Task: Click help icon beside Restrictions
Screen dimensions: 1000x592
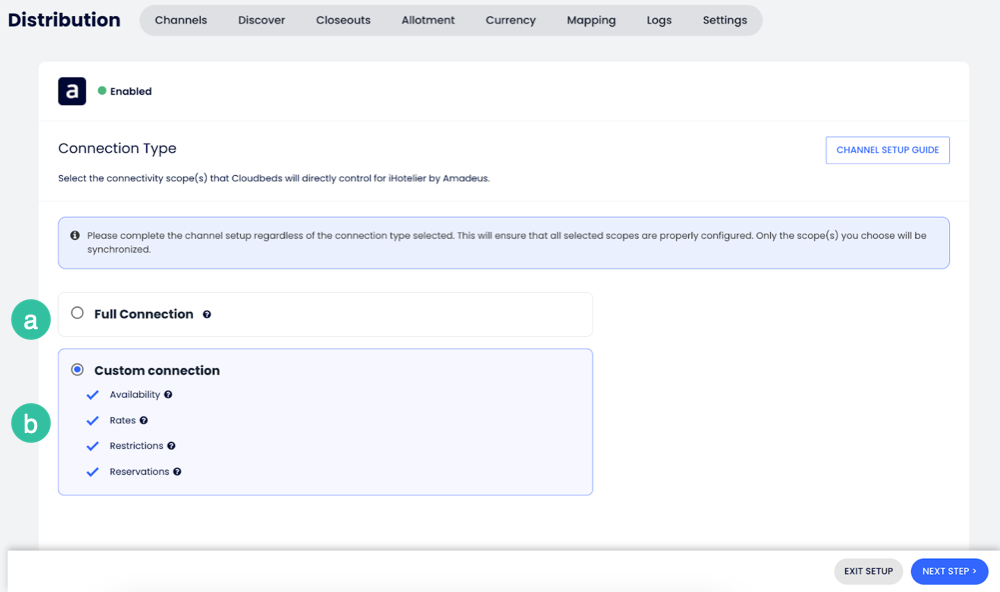Action: coord(171,446)
